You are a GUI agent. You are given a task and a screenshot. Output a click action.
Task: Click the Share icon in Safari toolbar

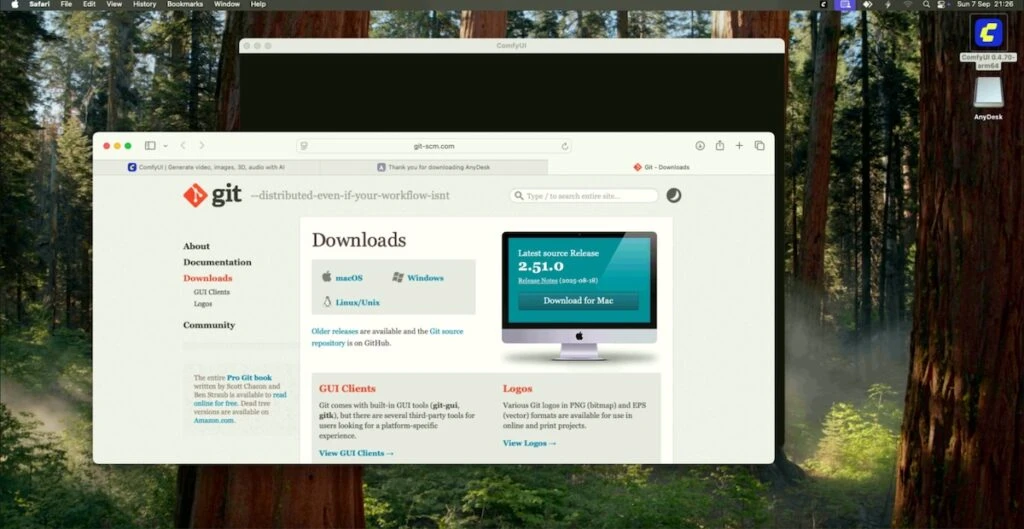point(720,146)
